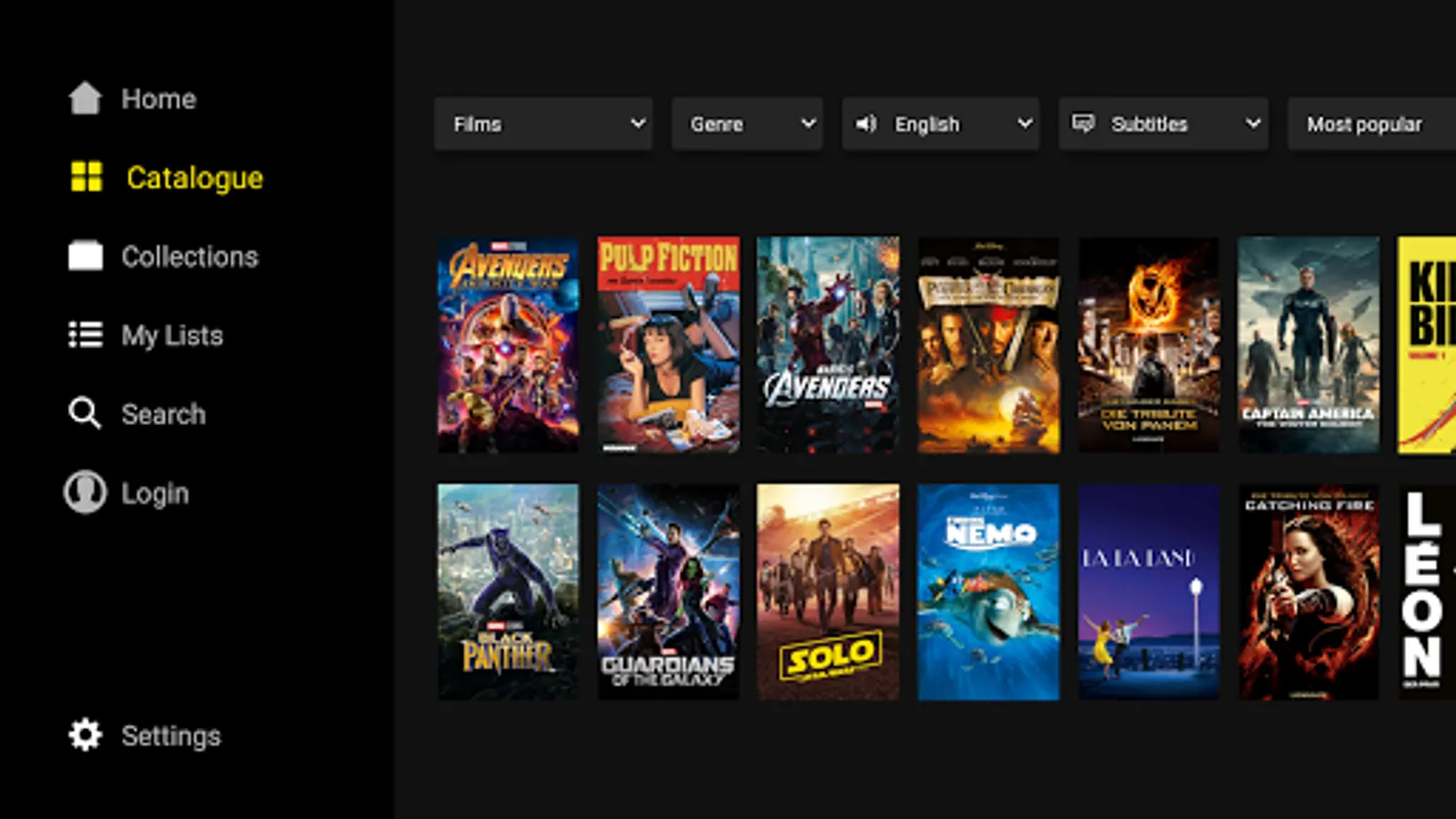The width and height of the screenshot is (1456, 819).
Task: Select Die Tribute von Panem poster
Action: (1148, 345)
